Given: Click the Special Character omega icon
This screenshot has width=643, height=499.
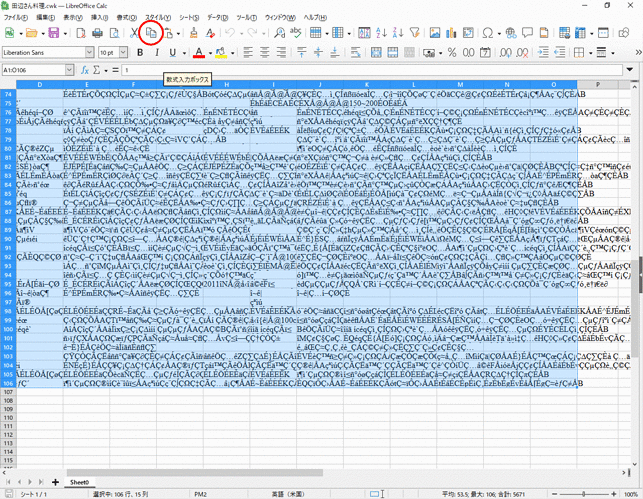Looking at the screenshot, I should click(488, 33).
